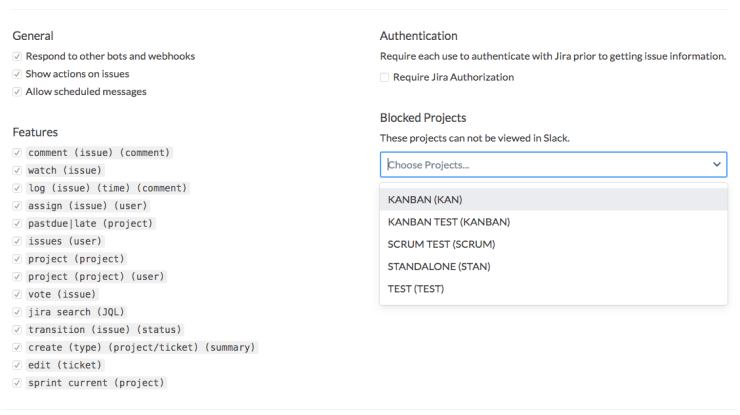The image size is (740, 415).
Task: Uncheck the sprint current (project) feature
Action: (x=17, y=383)
